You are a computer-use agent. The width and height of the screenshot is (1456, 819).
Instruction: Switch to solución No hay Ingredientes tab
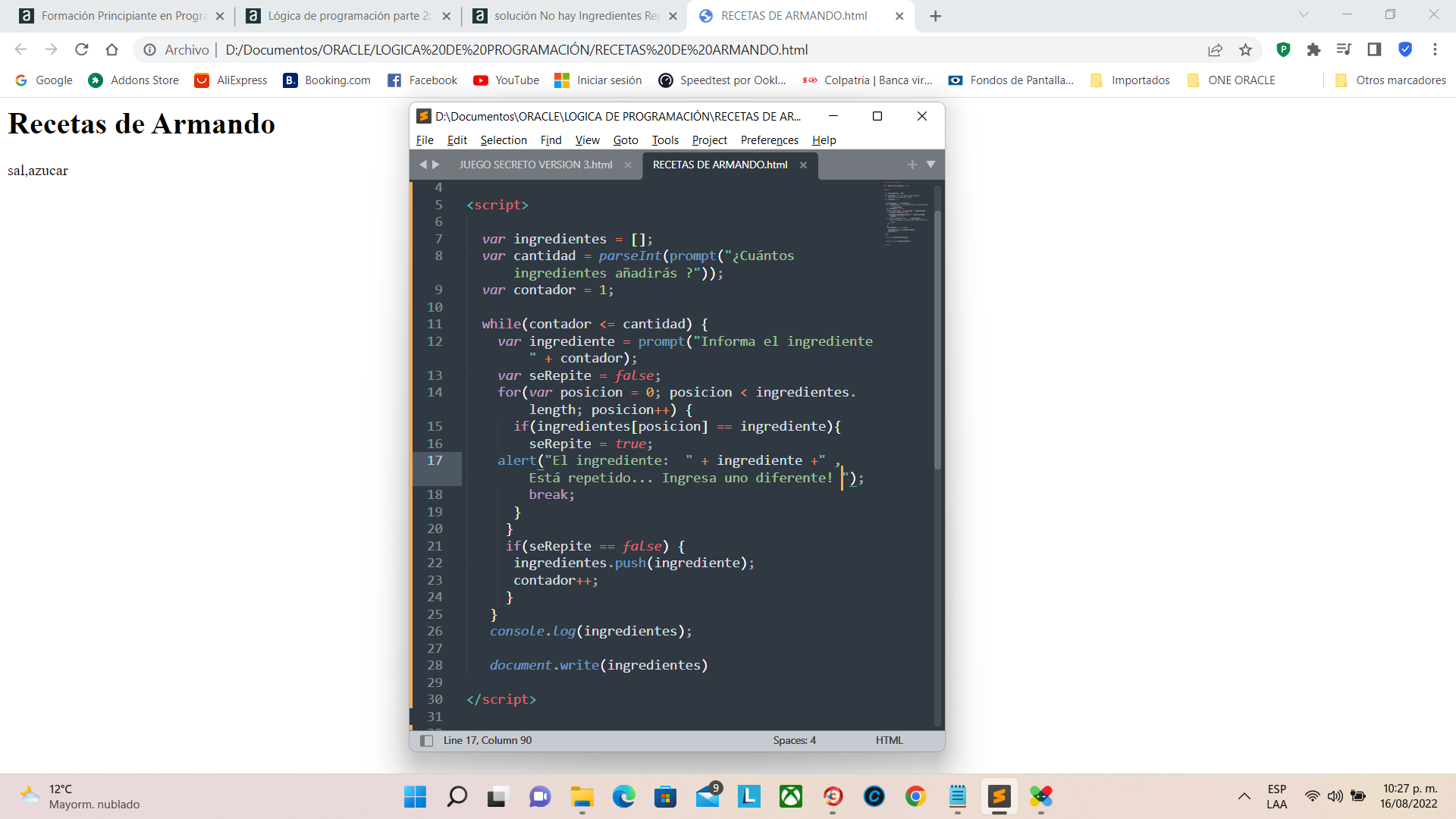[x=575, y=16]
